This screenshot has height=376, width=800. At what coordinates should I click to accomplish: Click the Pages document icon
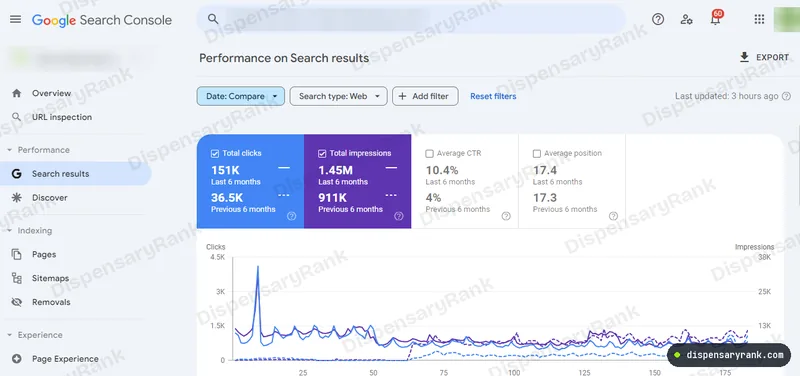(17, 254)
